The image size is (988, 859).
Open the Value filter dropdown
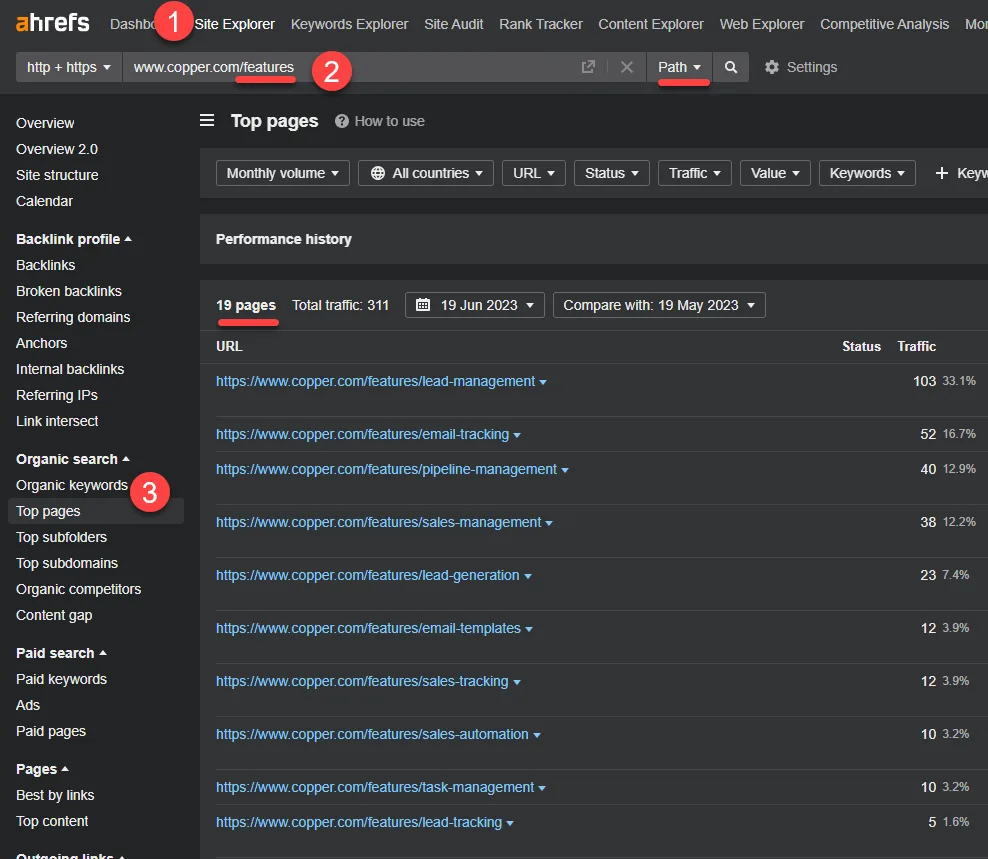point(775,173)
